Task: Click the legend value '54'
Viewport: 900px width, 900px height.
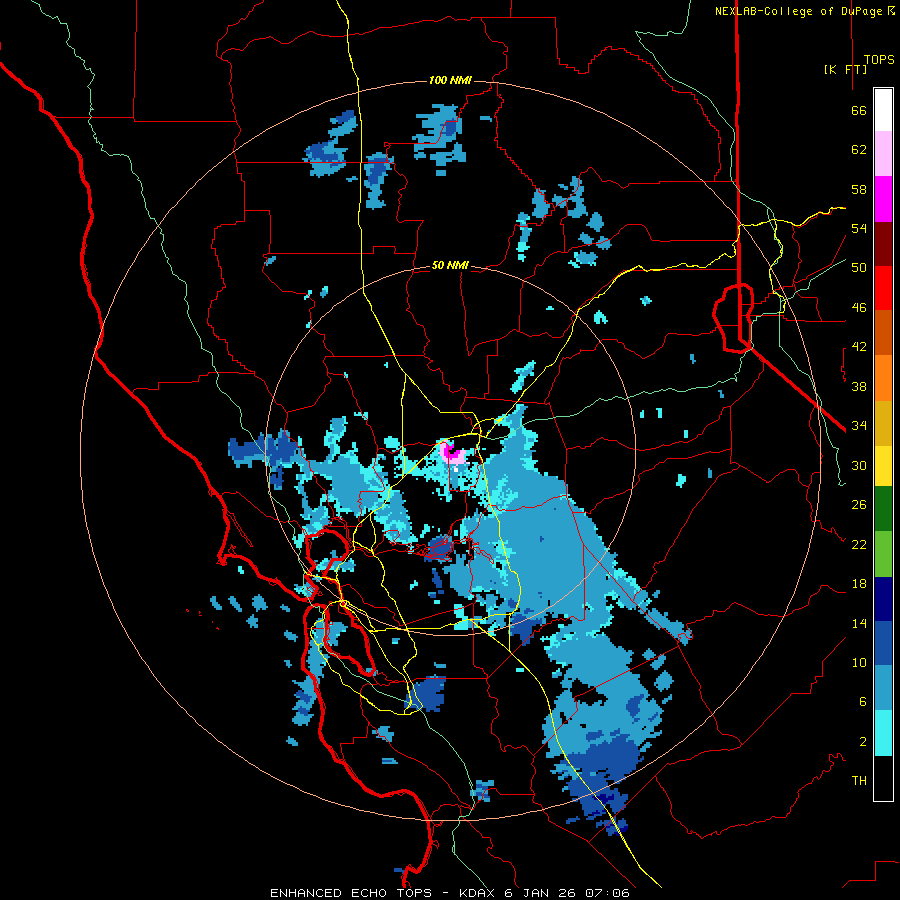Action: pos(859,228)
